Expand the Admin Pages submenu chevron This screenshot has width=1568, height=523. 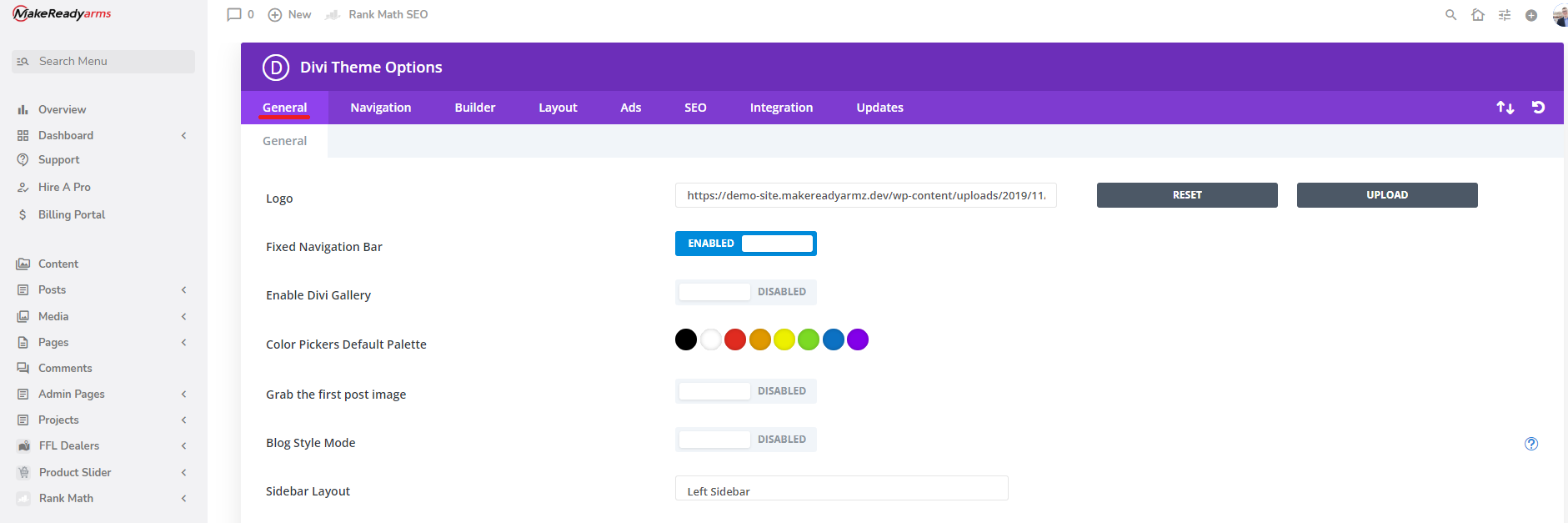(x=184, y=394)
